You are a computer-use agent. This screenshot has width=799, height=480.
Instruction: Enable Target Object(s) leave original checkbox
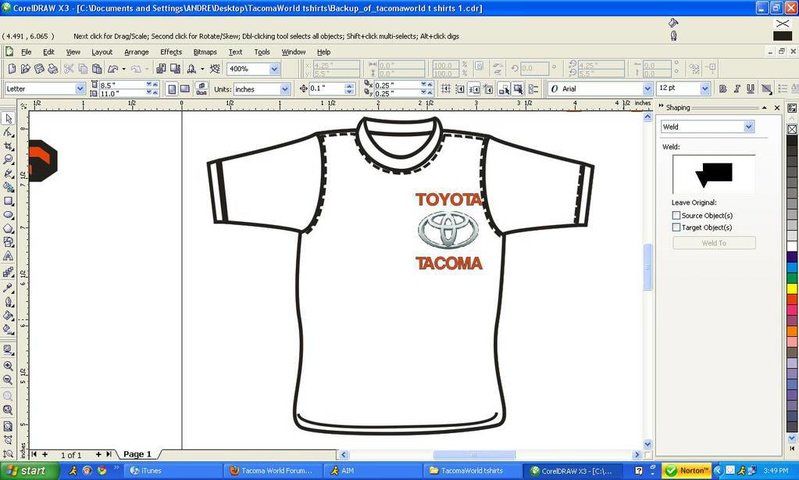point(676,227)
